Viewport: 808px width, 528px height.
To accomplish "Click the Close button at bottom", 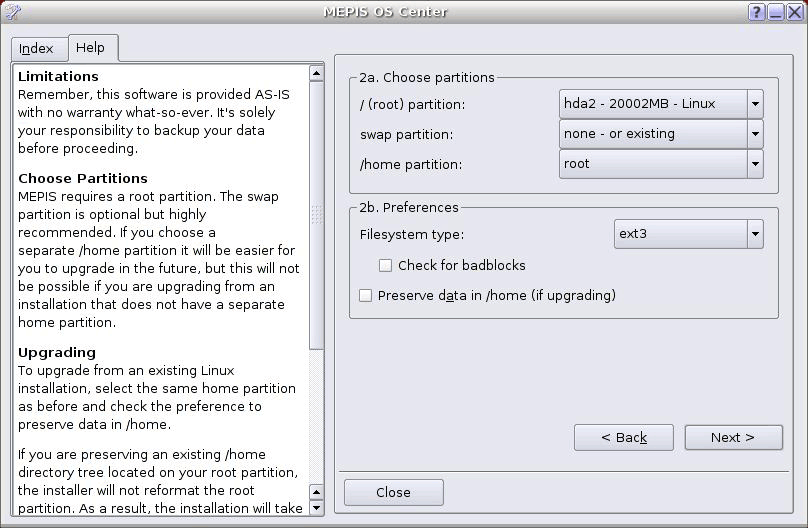I will (394, 492).
